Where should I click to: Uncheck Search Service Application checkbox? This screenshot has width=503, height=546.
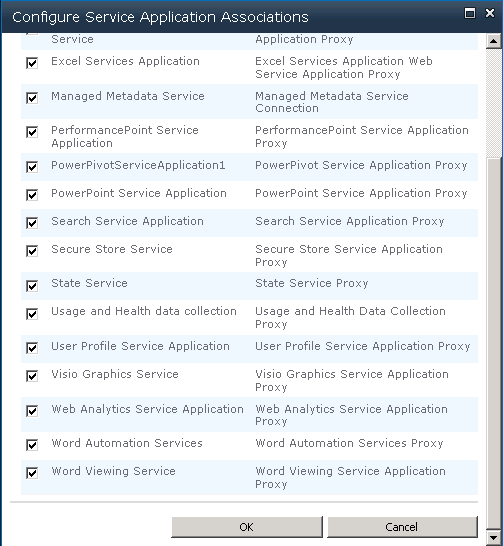(x=32, y=223)
